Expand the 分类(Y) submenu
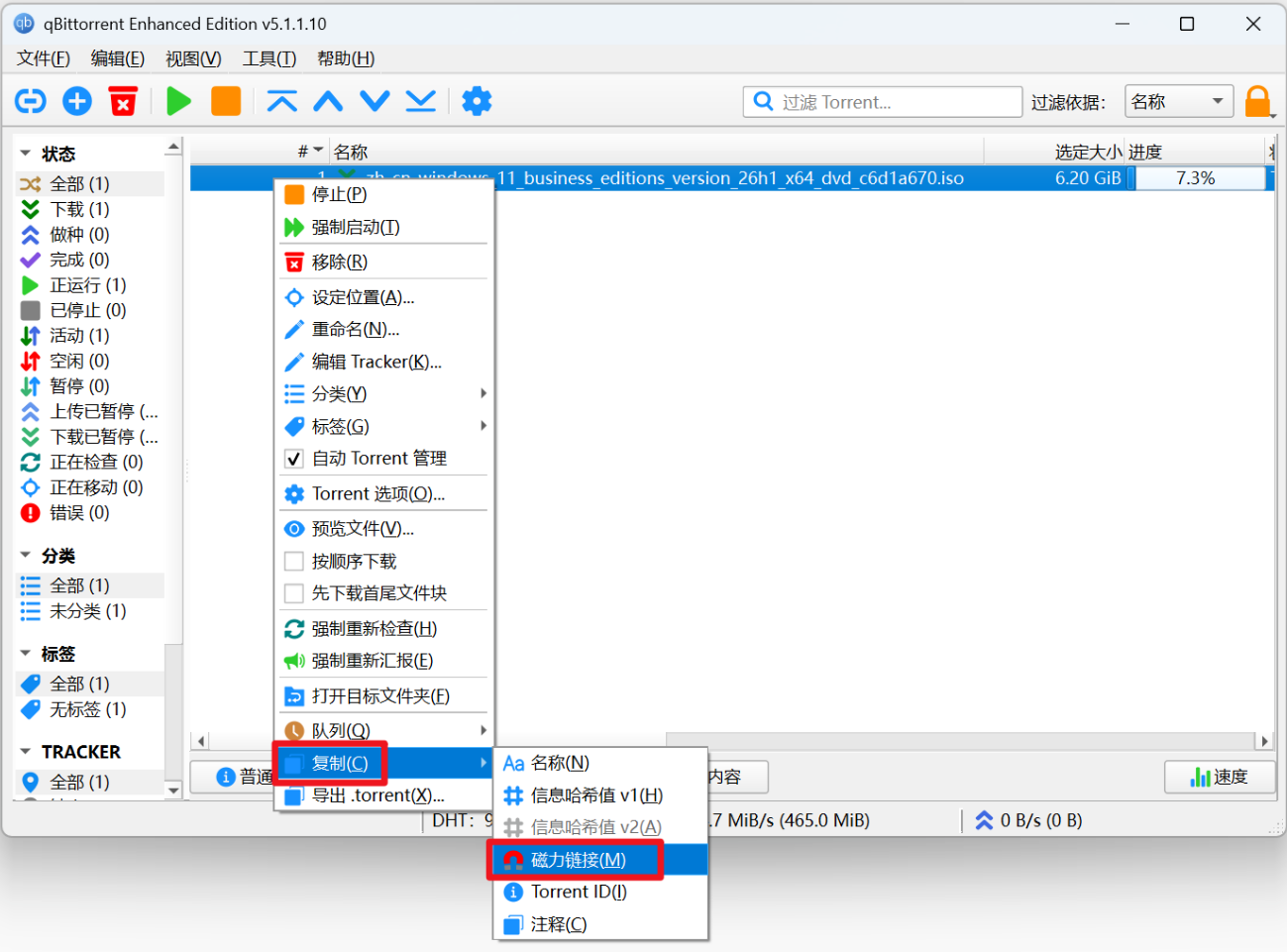 coord(384,394)
